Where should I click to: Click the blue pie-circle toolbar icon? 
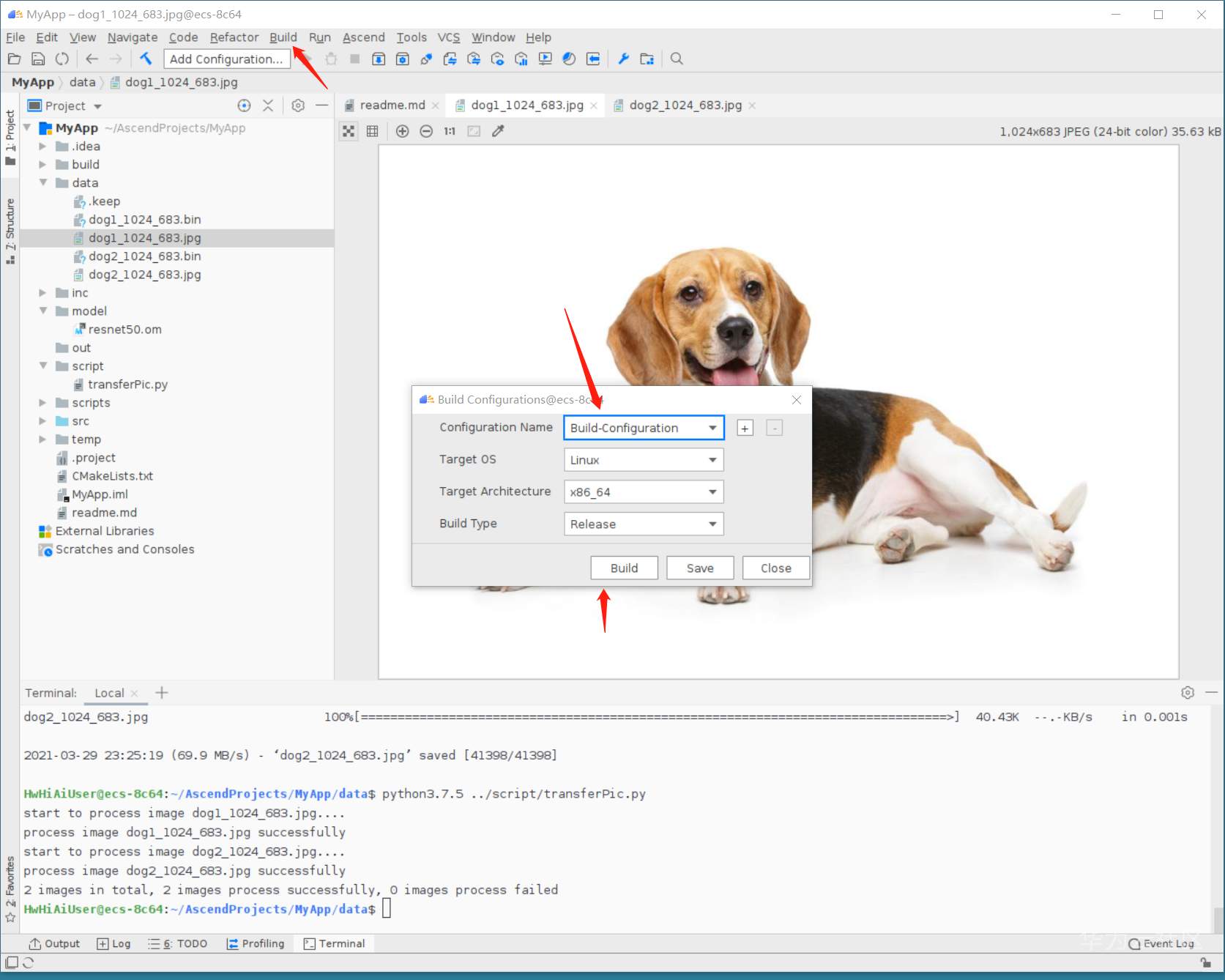[569, 59]
